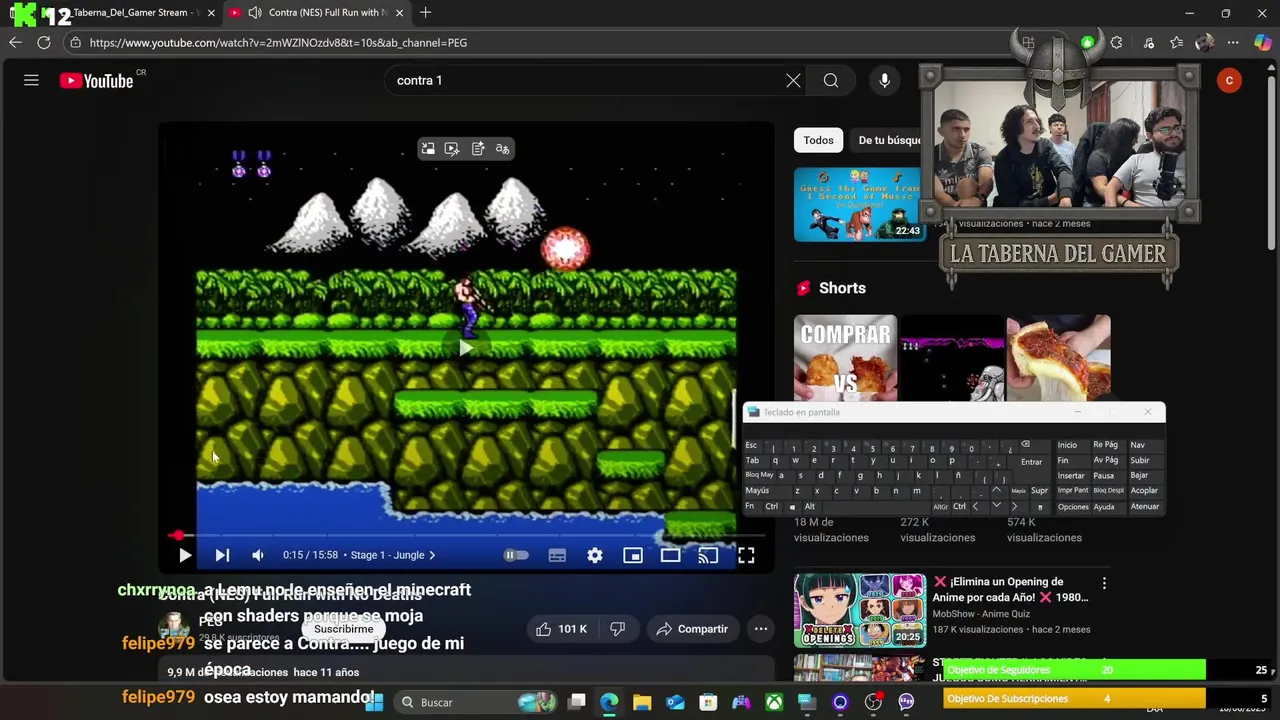Close the Contra (NES) Full Run tab

click(x=399, y=13)
